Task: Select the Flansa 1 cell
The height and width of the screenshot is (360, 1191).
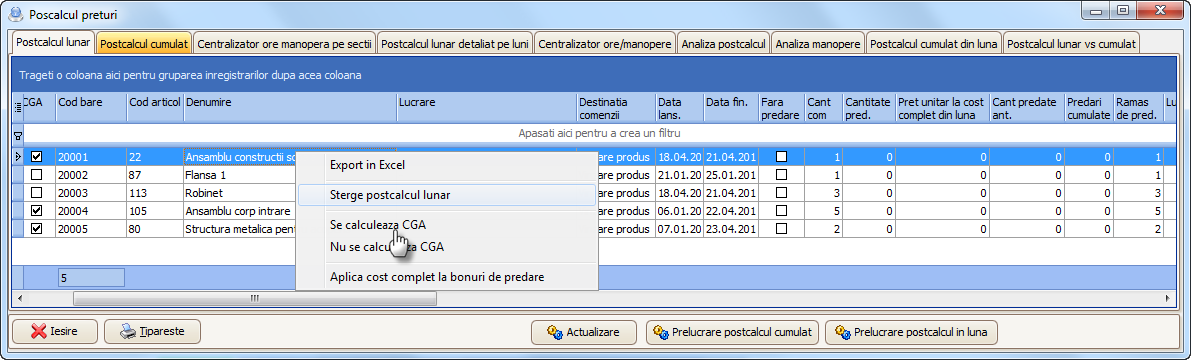Action: pyautogui.click(x=240, y=175)
